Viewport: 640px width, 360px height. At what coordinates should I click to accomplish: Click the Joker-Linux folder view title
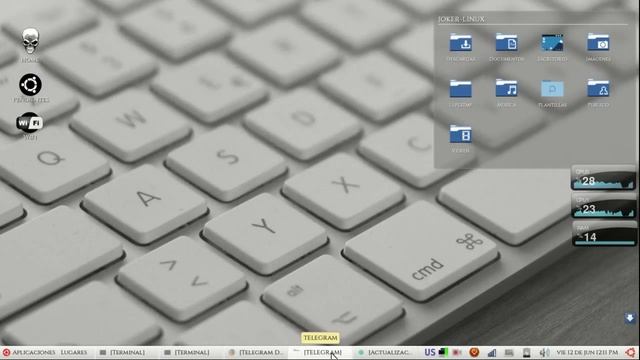pos(461,19)
